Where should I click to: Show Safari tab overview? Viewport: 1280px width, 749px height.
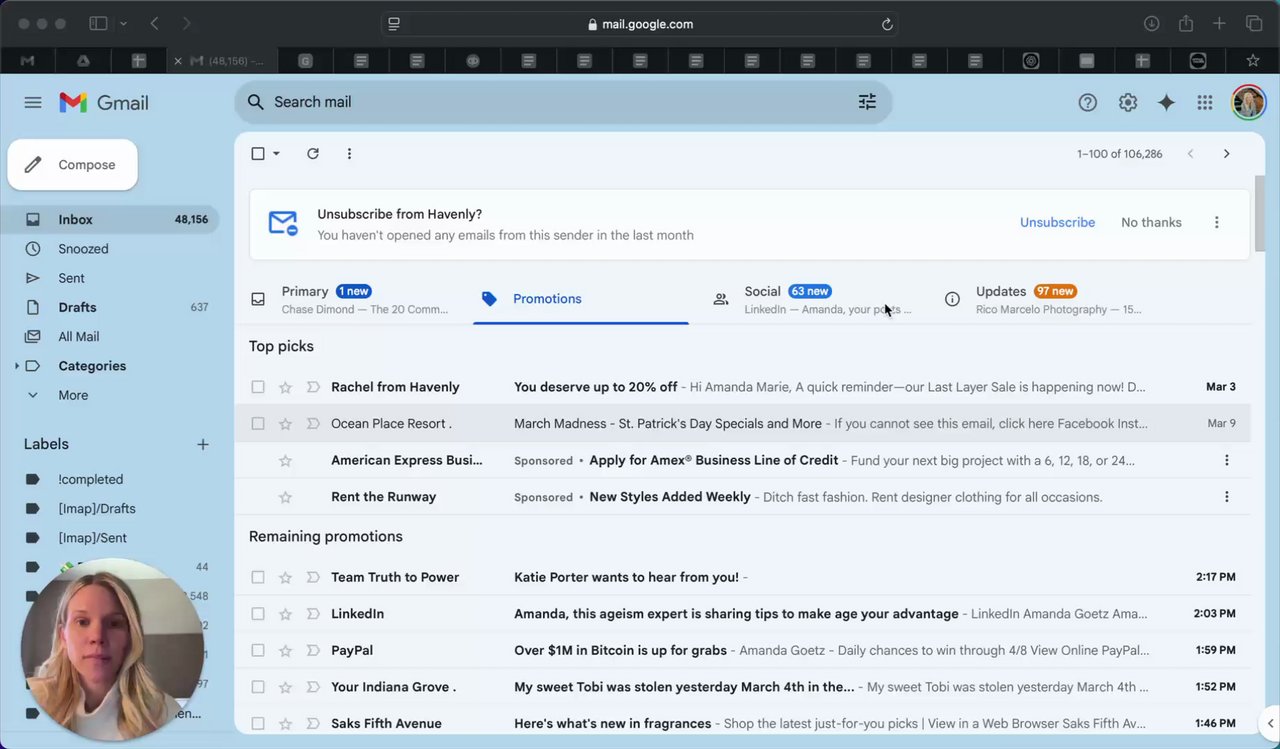tap(1254, 24)
